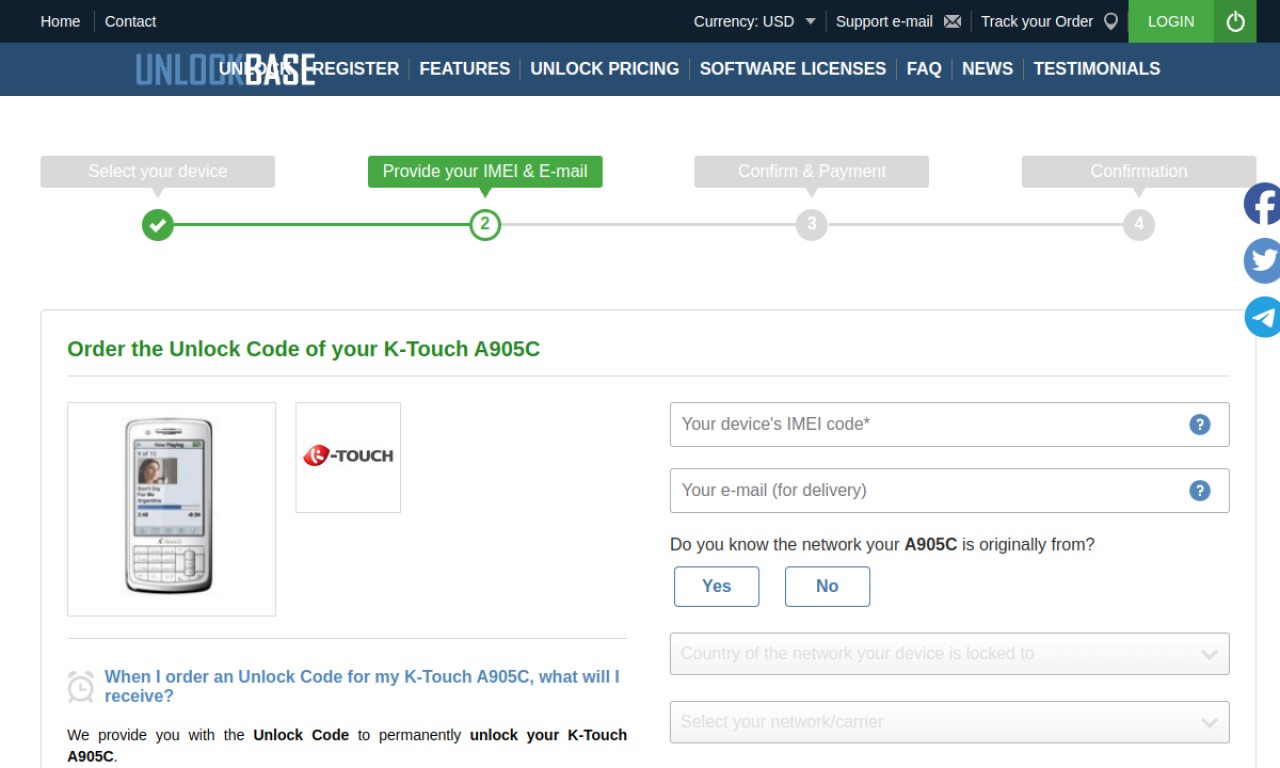1280x768 pixels.
Task: Click the K-Touch A905C phone image
Action: click(x=171, y=508)
